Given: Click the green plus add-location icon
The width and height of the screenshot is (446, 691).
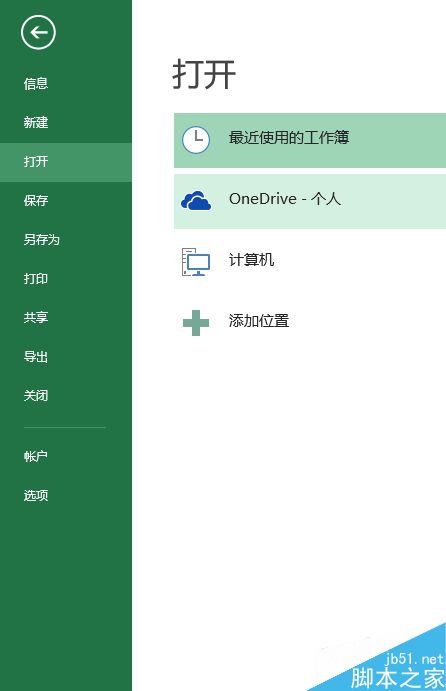Looking at the screenshot, I should click(196, 323).
